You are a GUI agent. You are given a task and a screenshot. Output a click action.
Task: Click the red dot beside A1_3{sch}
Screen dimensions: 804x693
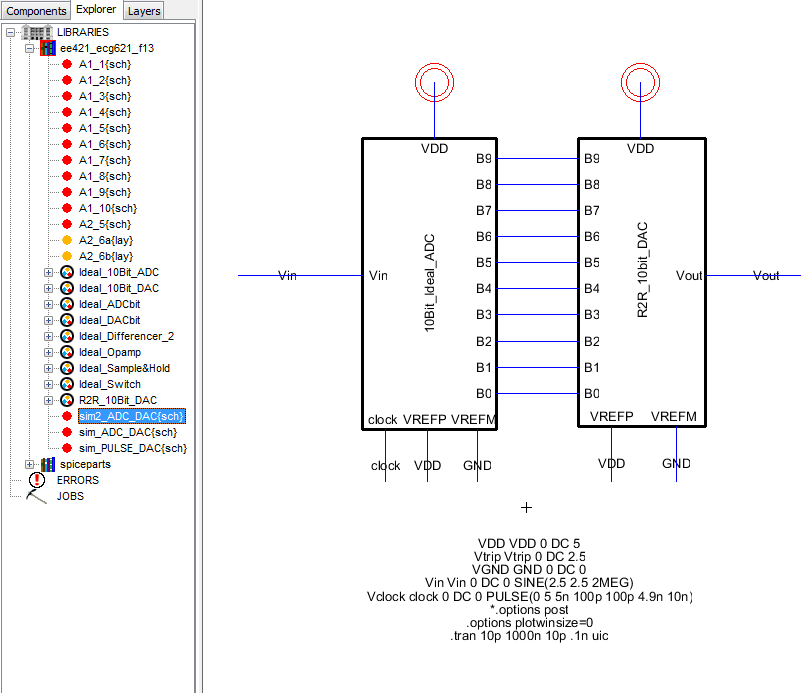(67, 96)
